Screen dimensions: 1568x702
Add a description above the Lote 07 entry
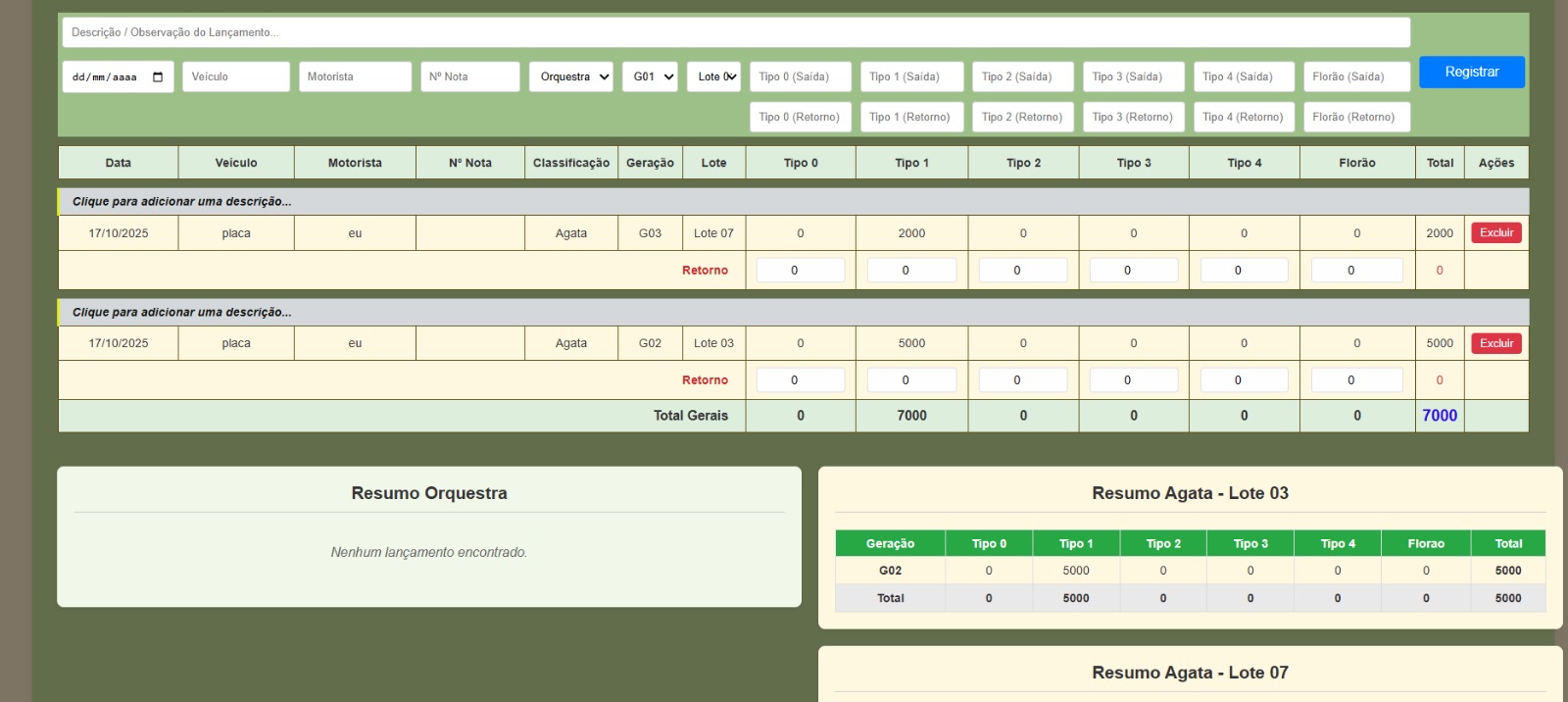pyautogui.click(x=793, y=201)
